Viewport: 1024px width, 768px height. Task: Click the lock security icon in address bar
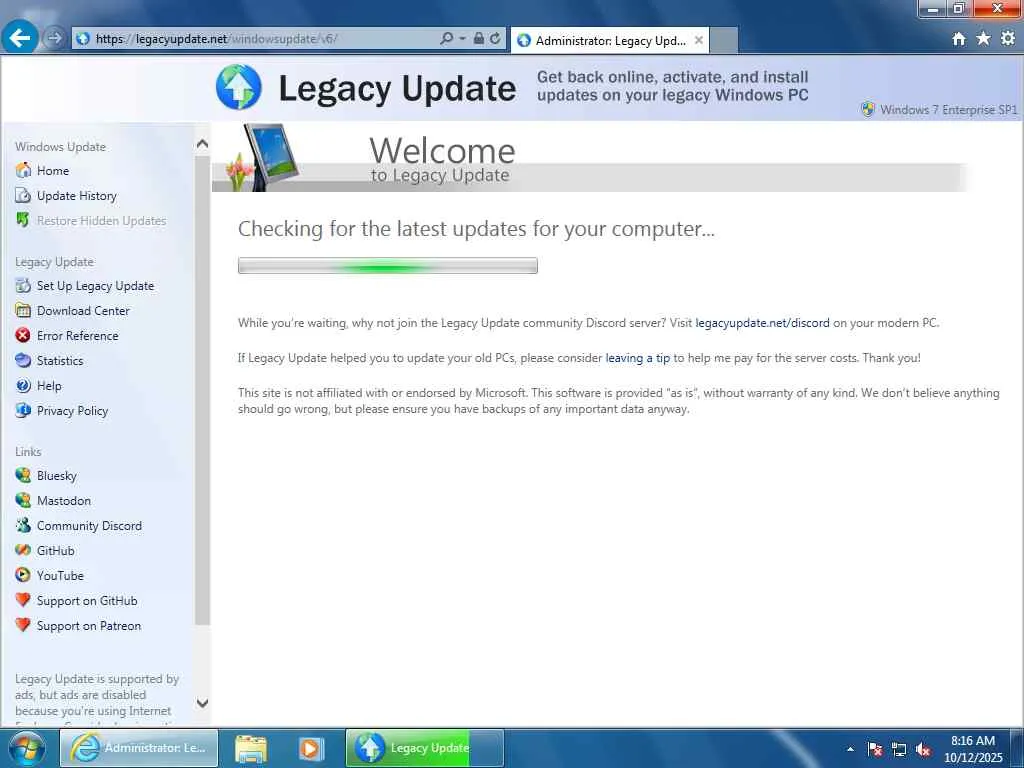[x=479, y=39]
